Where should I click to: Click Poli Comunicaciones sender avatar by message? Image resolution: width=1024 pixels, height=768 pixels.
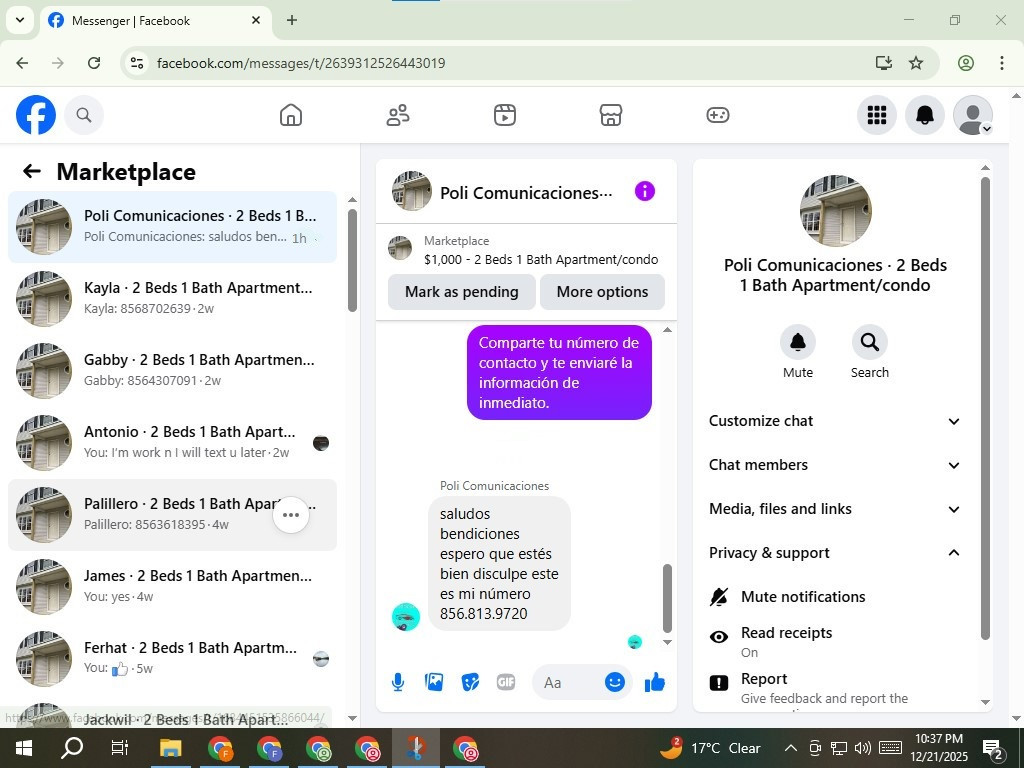point(406,616)
